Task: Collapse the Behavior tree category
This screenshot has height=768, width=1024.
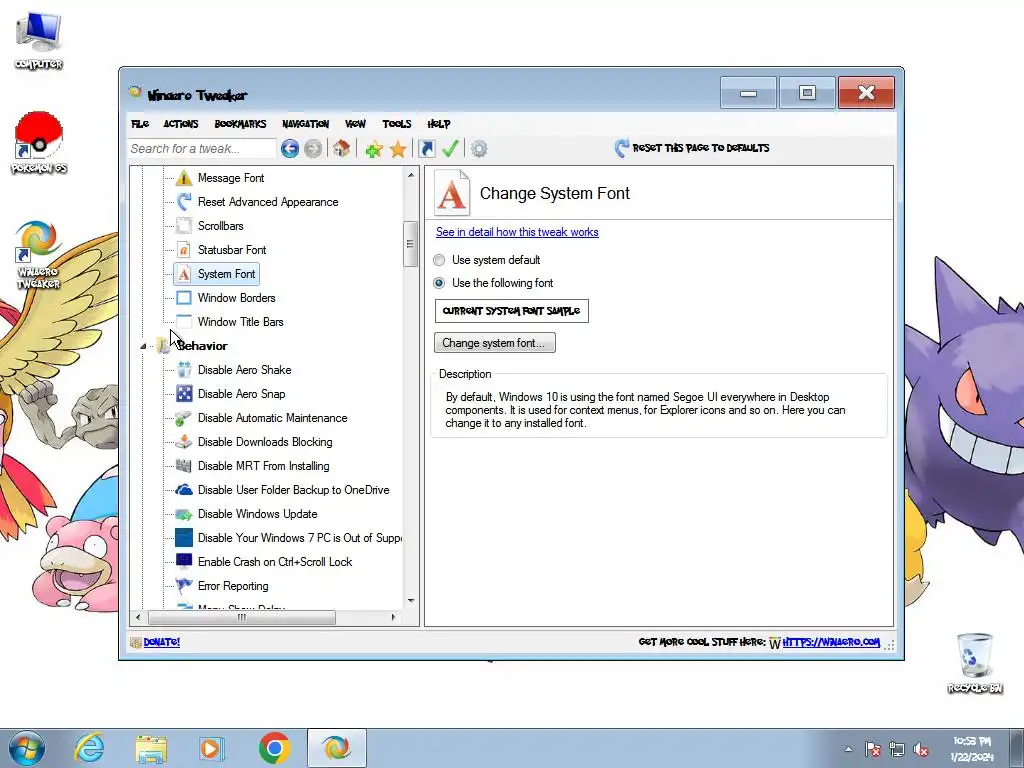Action: click(143, 346)
